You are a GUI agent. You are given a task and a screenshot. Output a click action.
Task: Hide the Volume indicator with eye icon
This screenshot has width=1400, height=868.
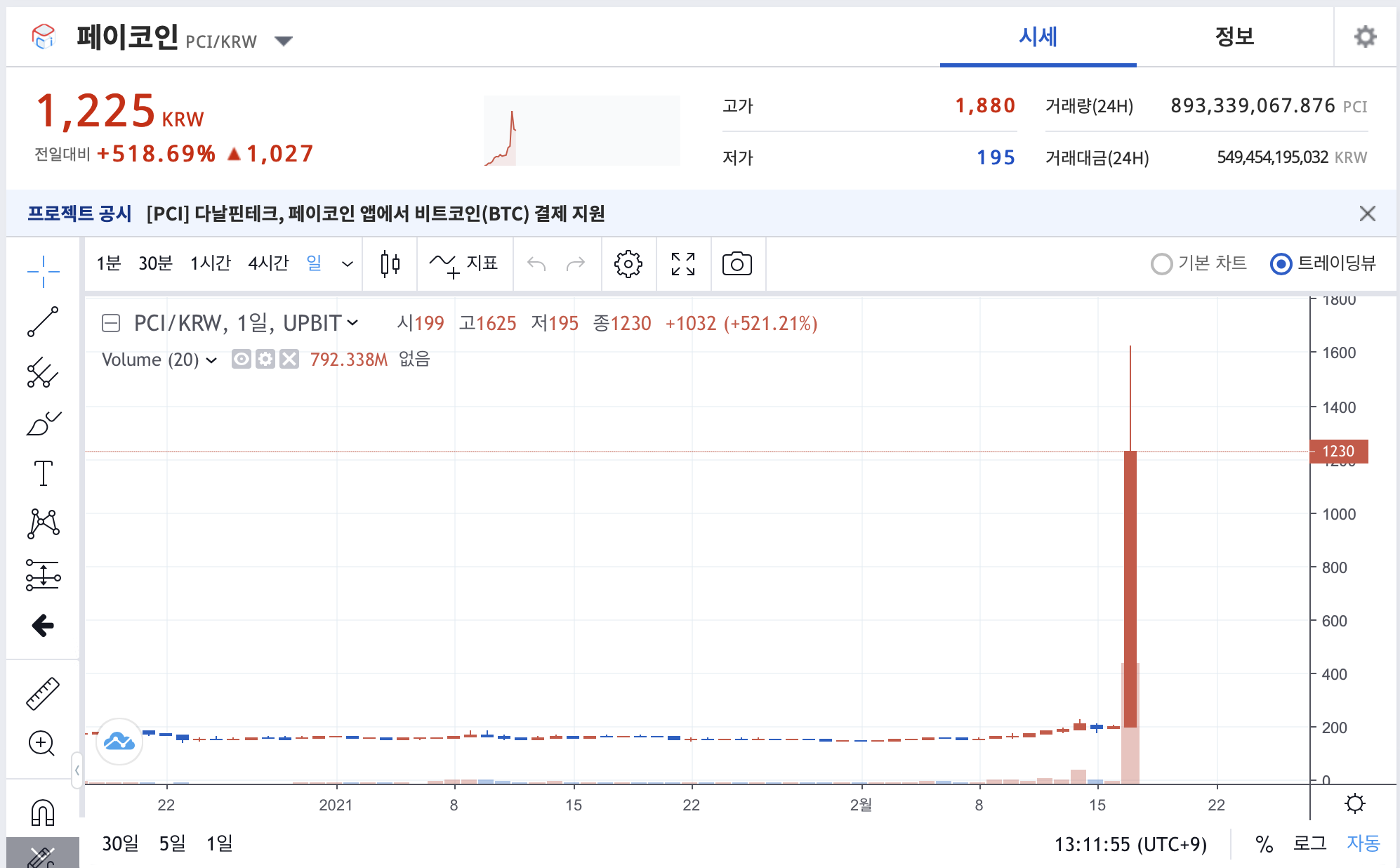tap(241, 360)
